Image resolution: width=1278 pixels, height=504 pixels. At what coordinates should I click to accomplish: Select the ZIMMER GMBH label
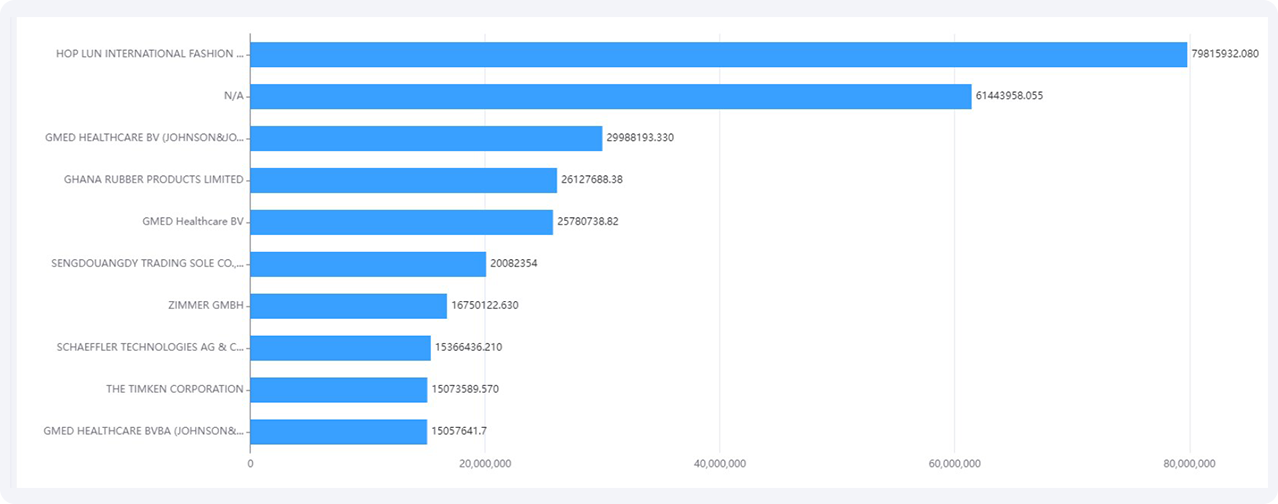point(206,306)
